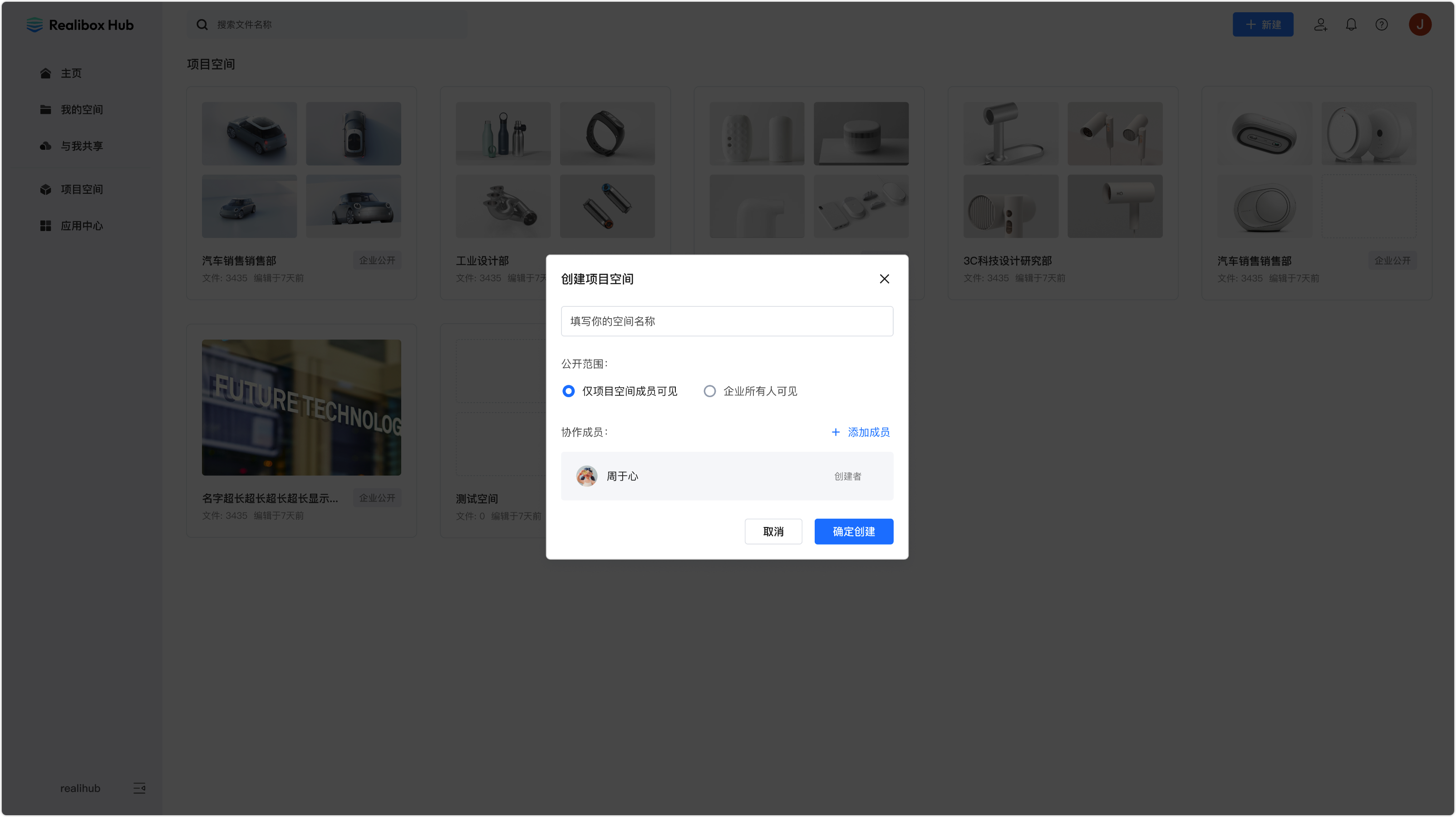This screenshot has width=1456, height=817.
Task: Open 3C科技设计研究部 space title
Action: (1007, 261)
